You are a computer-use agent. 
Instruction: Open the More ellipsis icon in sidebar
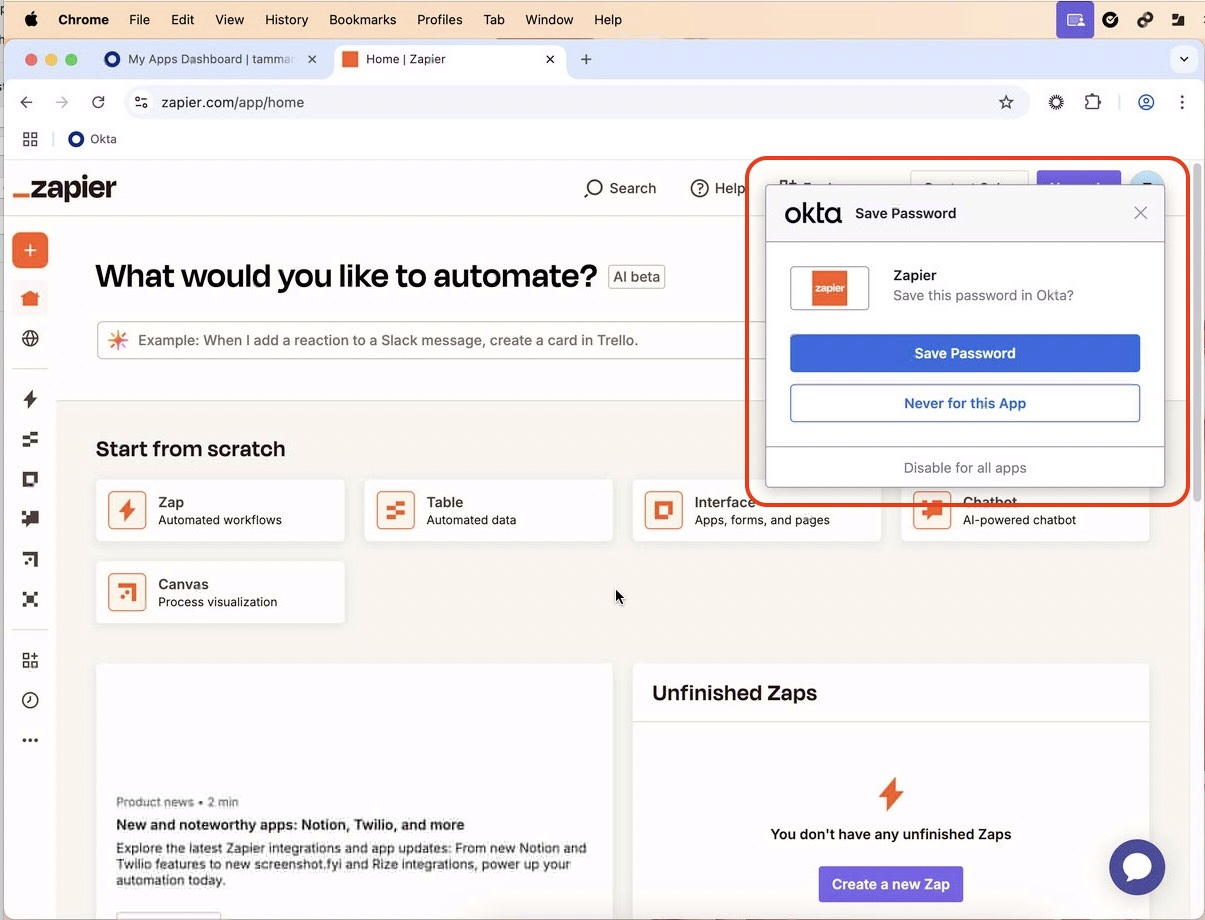point(30,741)
